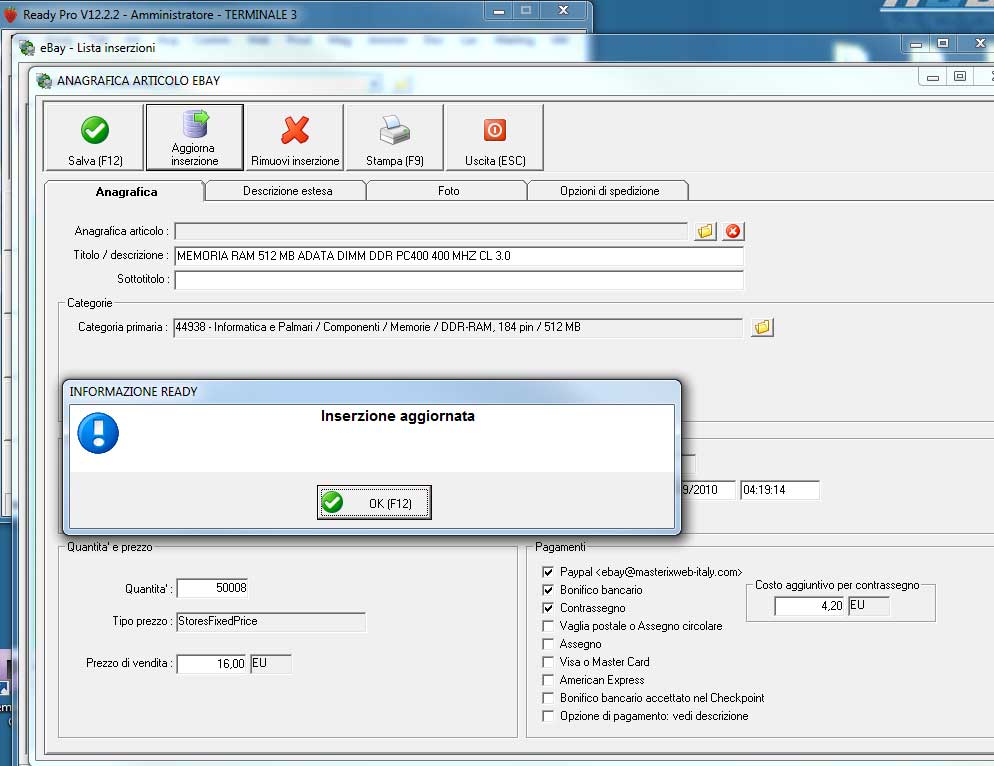This screenshot has width=994, height=766.
Task: Click the Categorie group label
Action: pos(89,303)
